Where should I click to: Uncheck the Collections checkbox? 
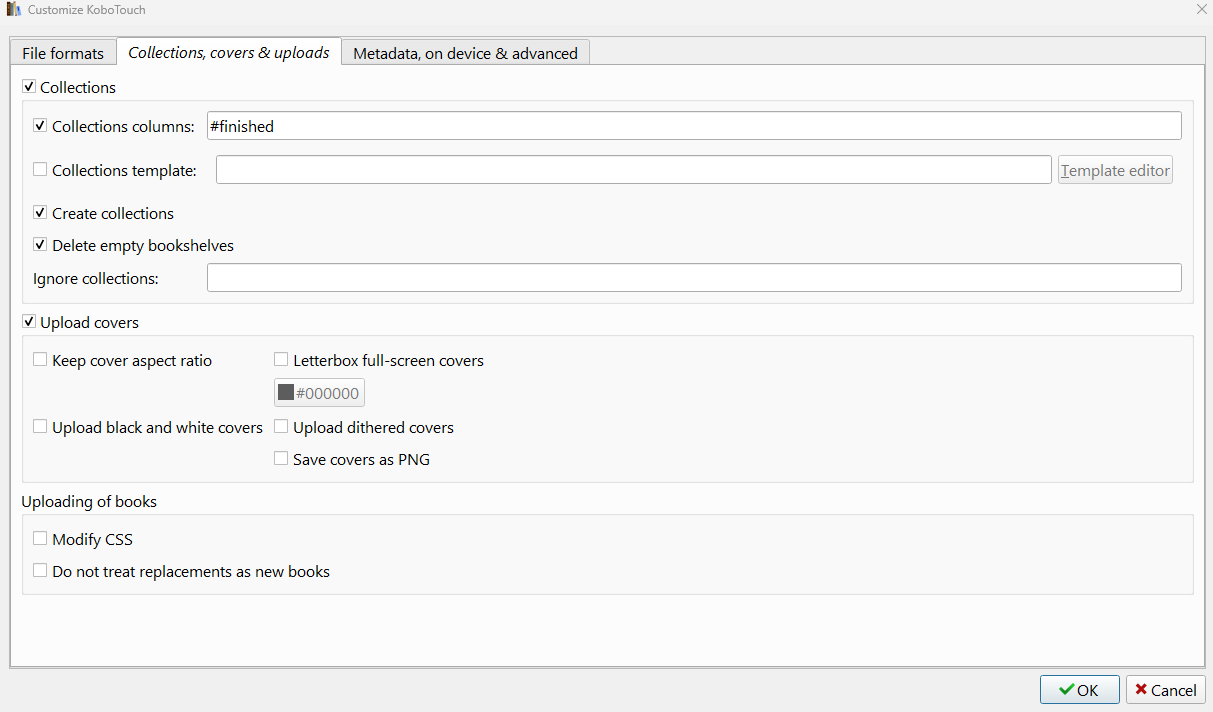click(x=29, y=87)
